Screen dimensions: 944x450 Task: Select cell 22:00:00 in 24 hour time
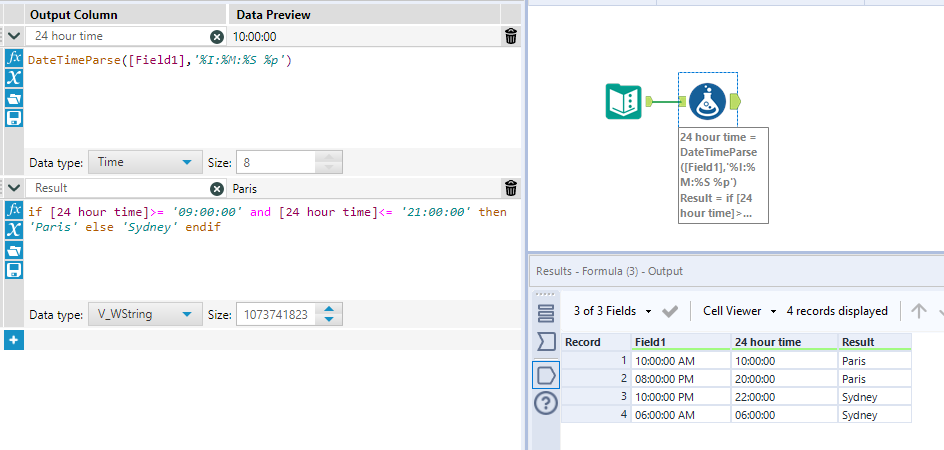(784, 397)
